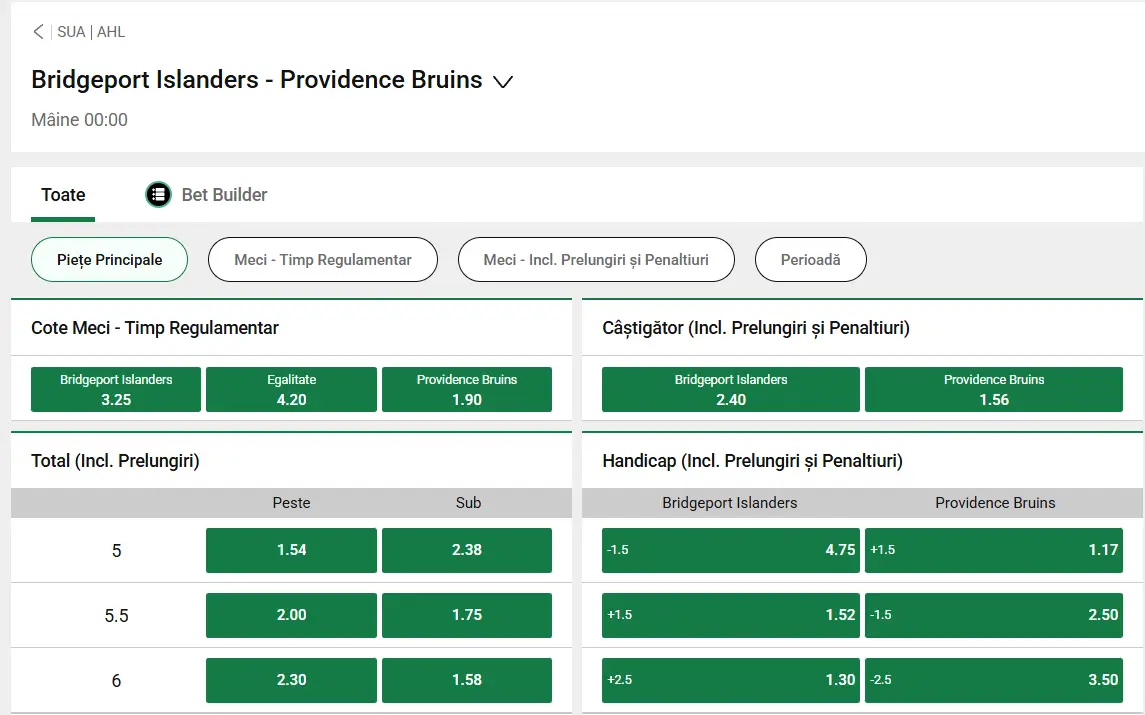
Task: Click Peste 1.54 on total 5
Action: 291,550
